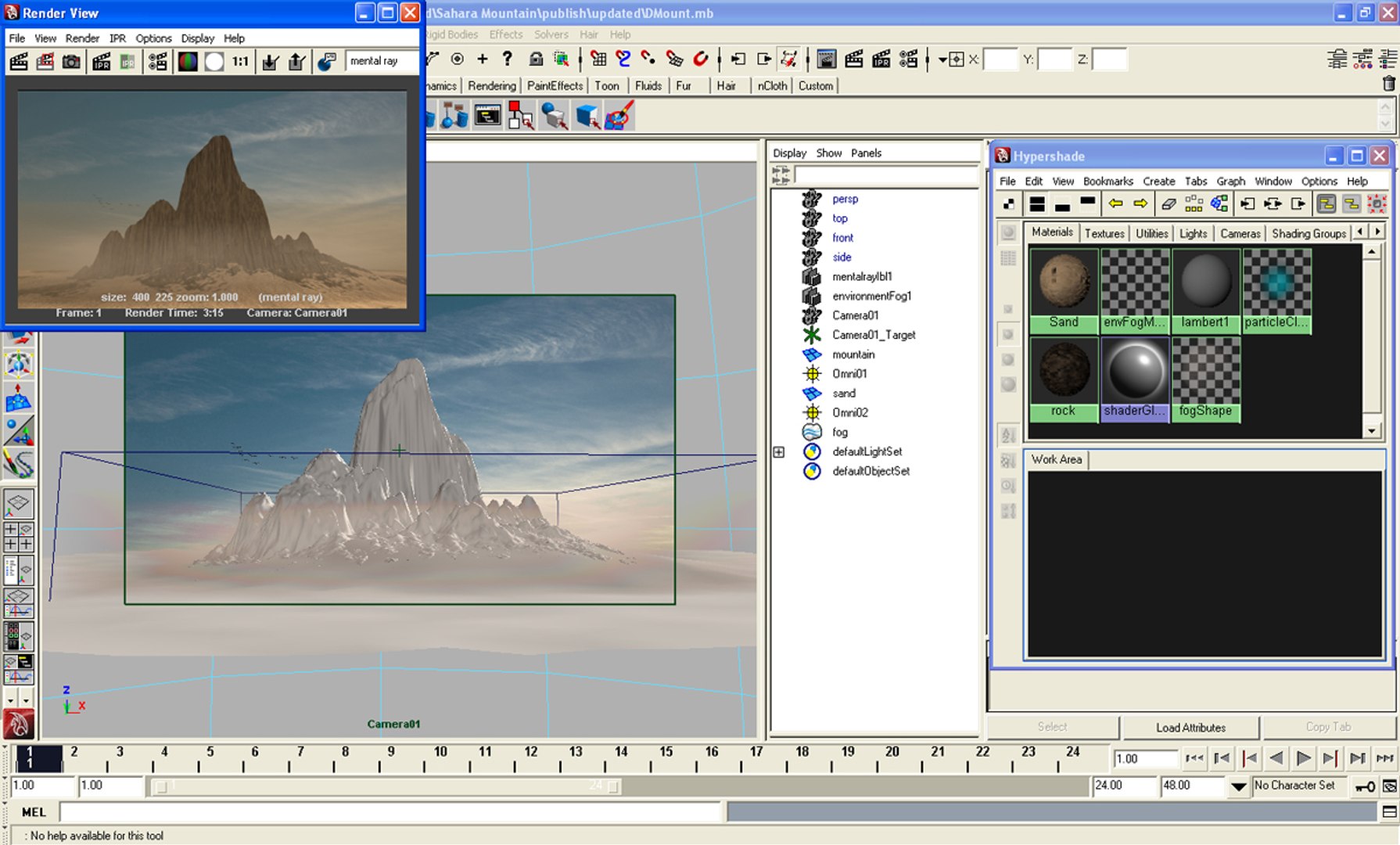The image size is (1400, 845).
Task: Open animation preferences icon near Auto Key
Action: (x=1390, y=786)
